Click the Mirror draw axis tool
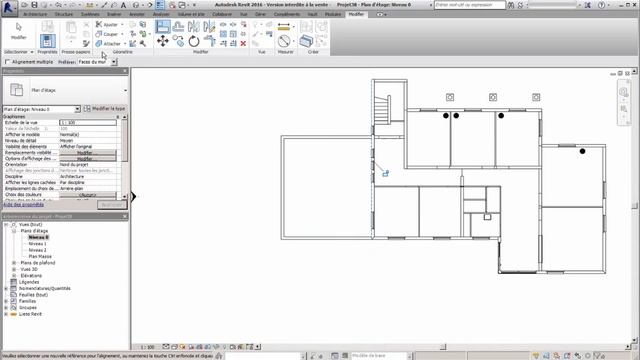 pyautogui.click(x=209, y=27)
